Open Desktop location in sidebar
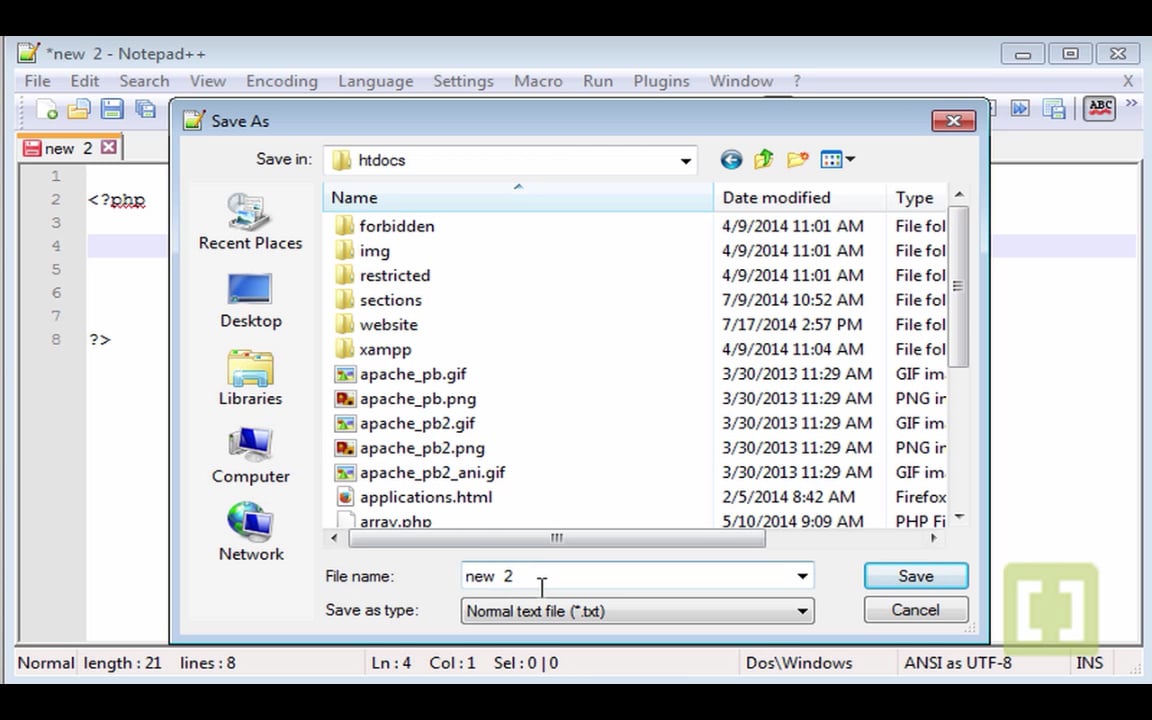Image resolution: width=1152 pixels, height=720 pixels. [251, 300]
